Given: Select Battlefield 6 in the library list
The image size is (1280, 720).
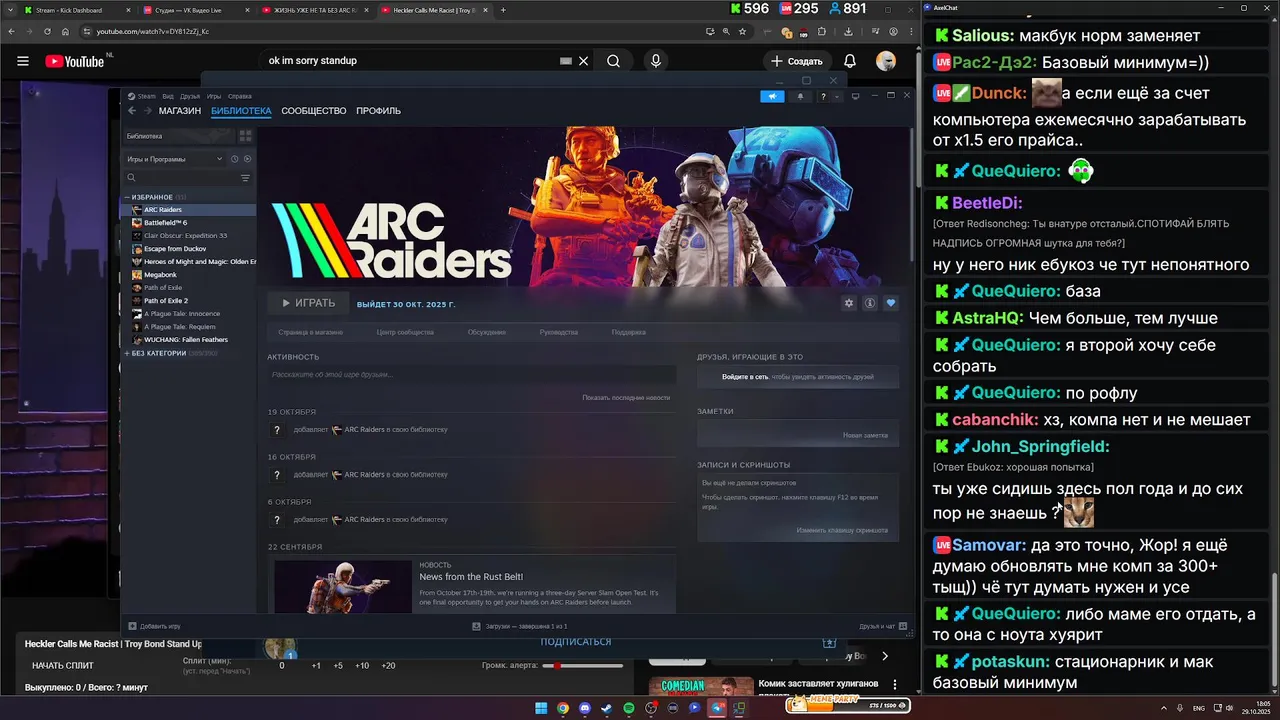Looking at the screenshot, I should tap(165, 223).
